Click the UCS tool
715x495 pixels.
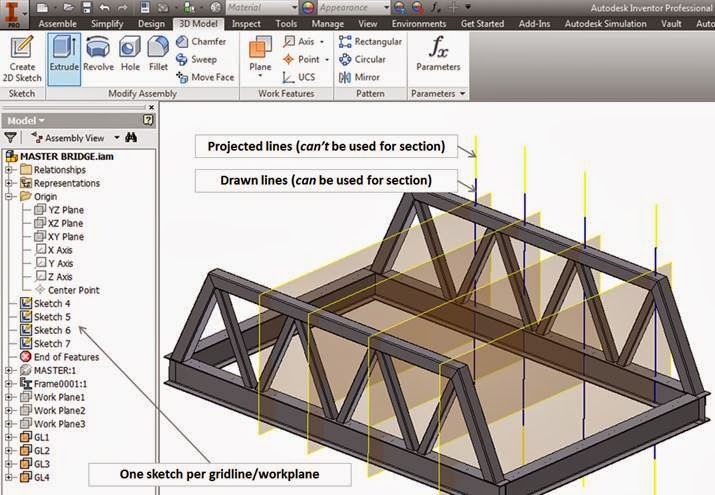tap(299, 77)
